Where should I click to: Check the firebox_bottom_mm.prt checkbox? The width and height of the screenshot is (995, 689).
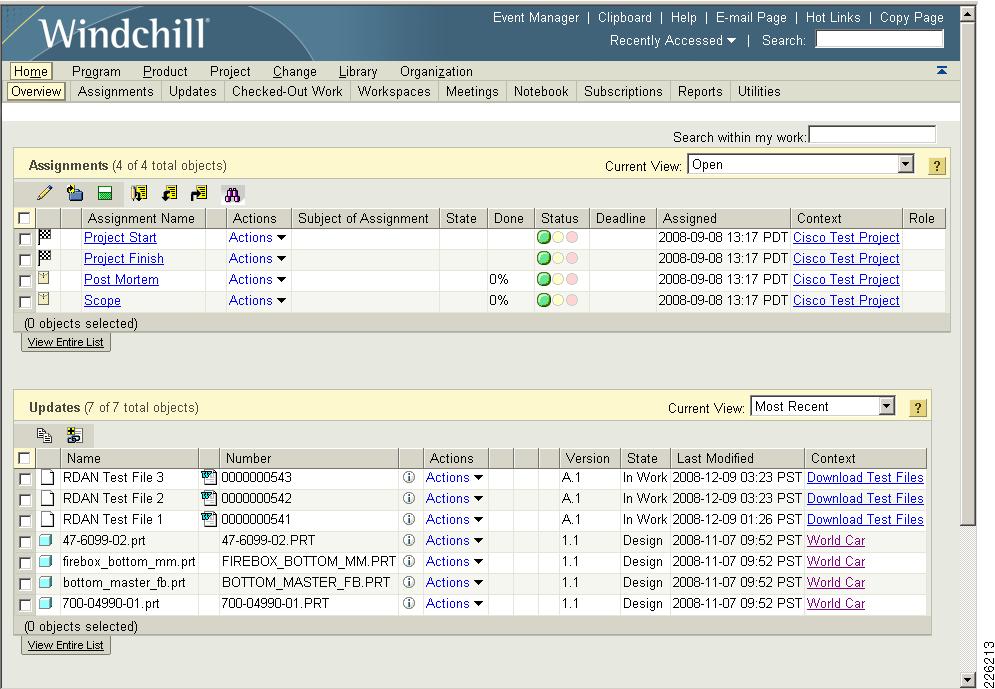25,563
